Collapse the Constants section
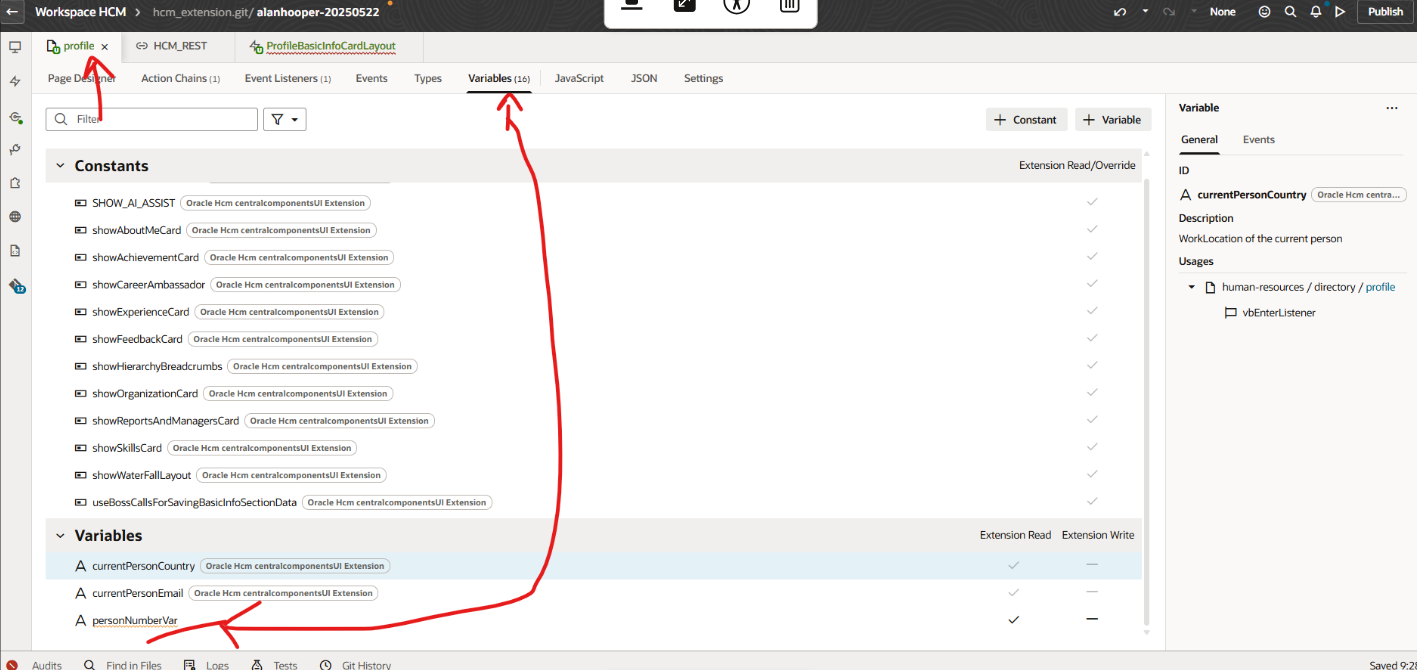The width and height of the screenshot is (1417, 670). [x=60, y=165]
